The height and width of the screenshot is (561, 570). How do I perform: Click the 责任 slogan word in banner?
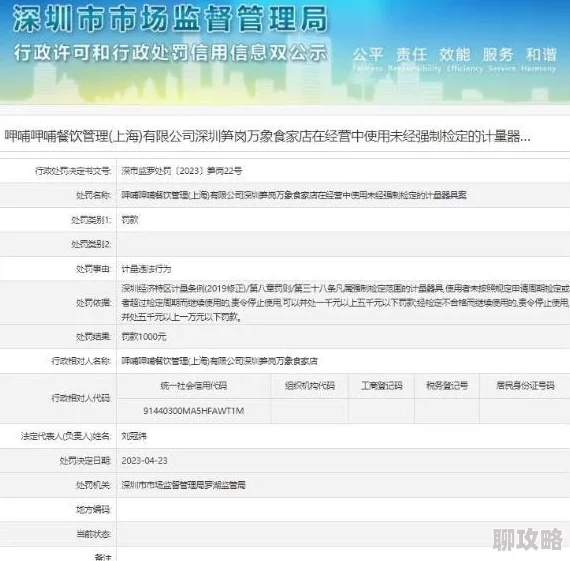(x=411, y=55)
